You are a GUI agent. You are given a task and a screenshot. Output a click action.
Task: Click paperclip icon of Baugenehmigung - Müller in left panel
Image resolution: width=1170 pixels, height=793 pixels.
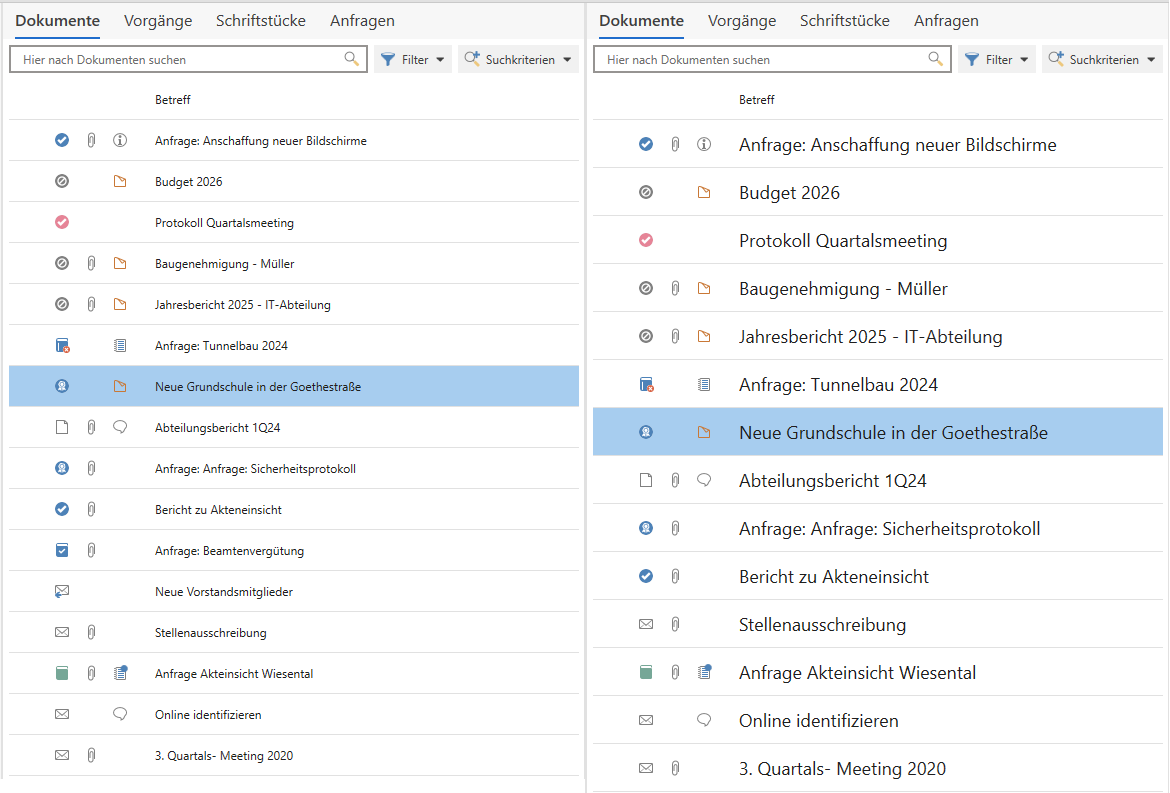coord(91,264)
